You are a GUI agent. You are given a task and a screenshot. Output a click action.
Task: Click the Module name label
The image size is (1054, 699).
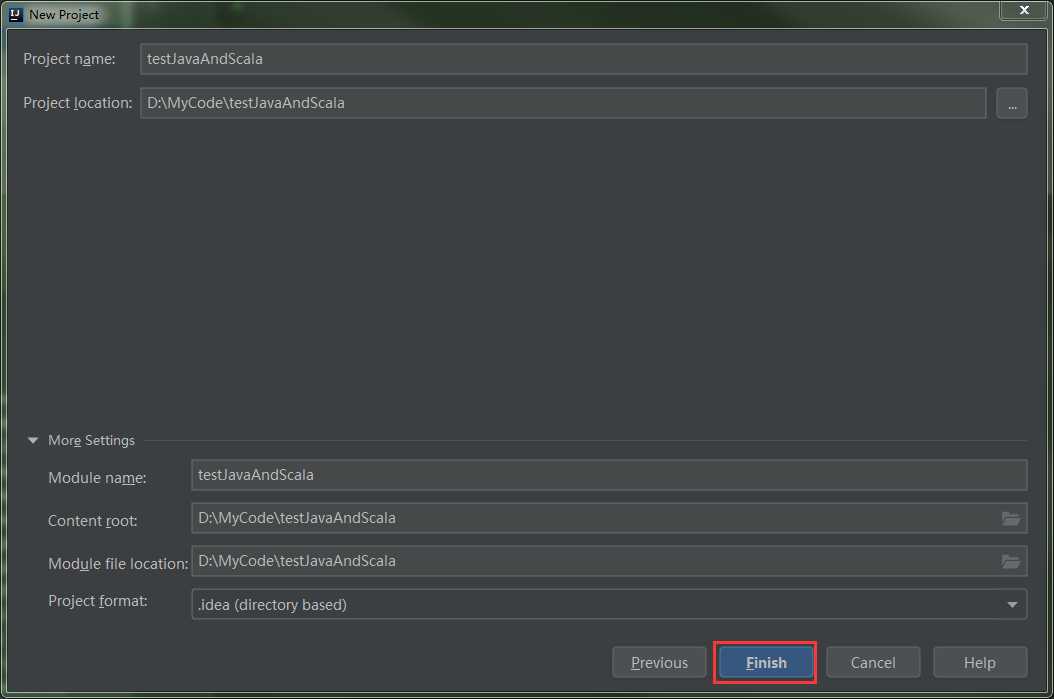click(97, 478)
